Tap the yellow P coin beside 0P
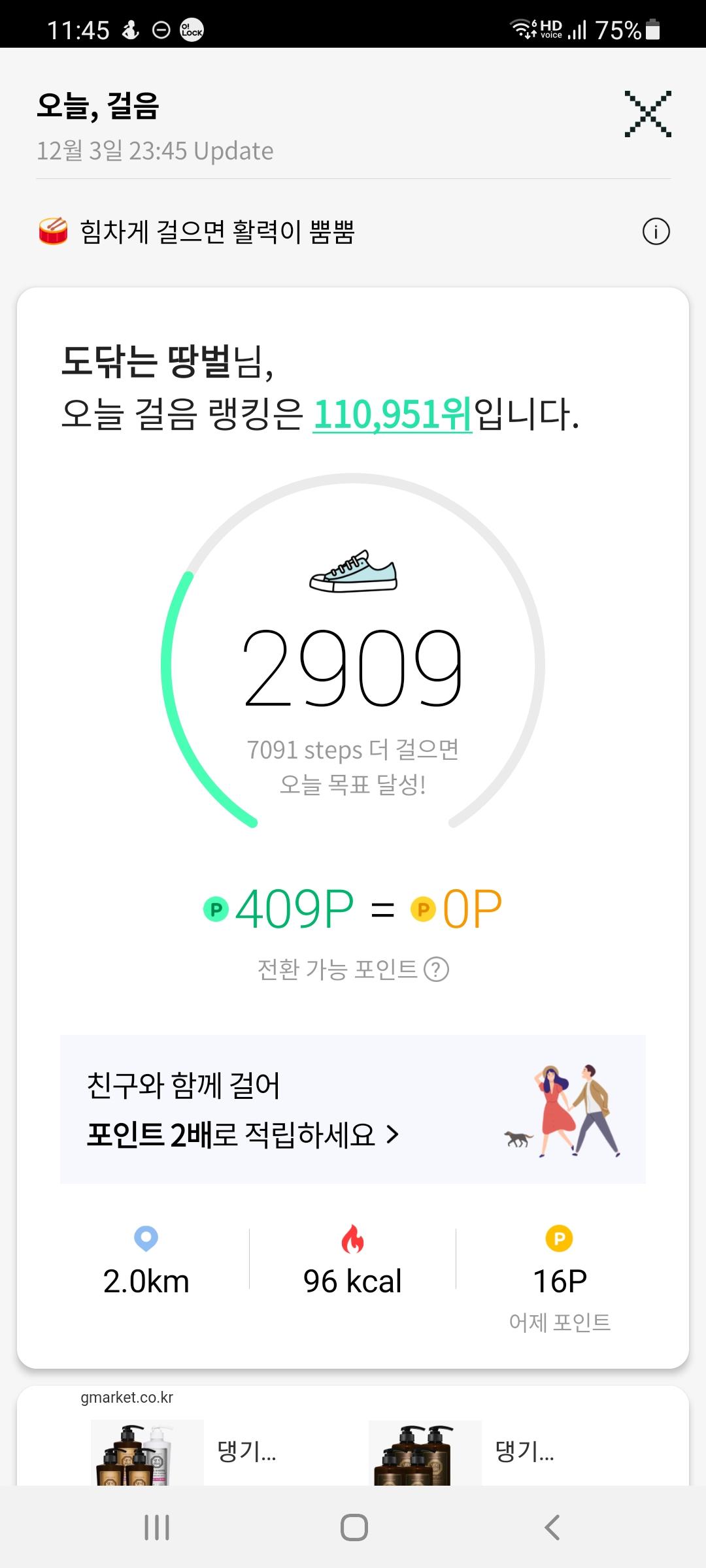The image size is (706, 1568). (x=423, y=909)
